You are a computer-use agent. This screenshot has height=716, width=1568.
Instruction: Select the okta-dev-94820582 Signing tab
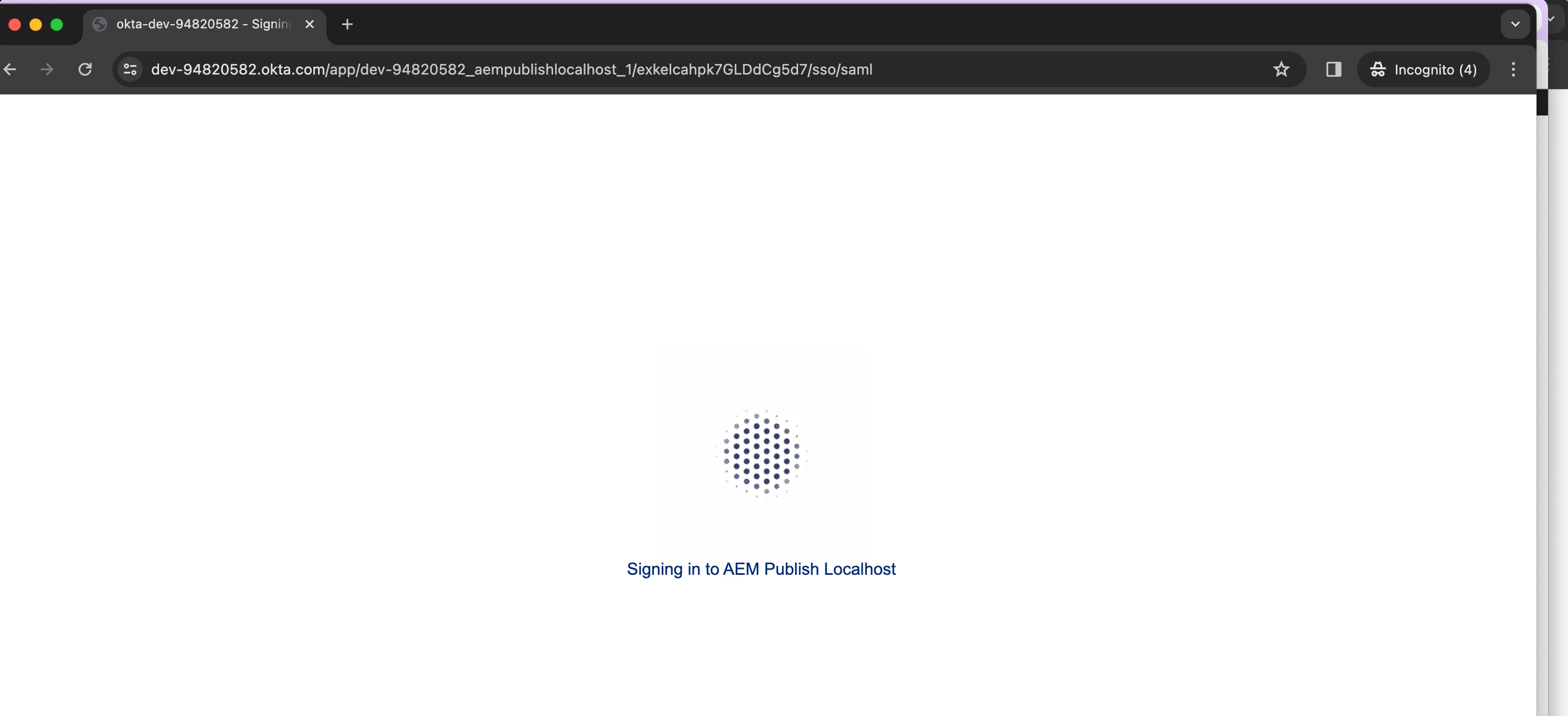(203, 24)
